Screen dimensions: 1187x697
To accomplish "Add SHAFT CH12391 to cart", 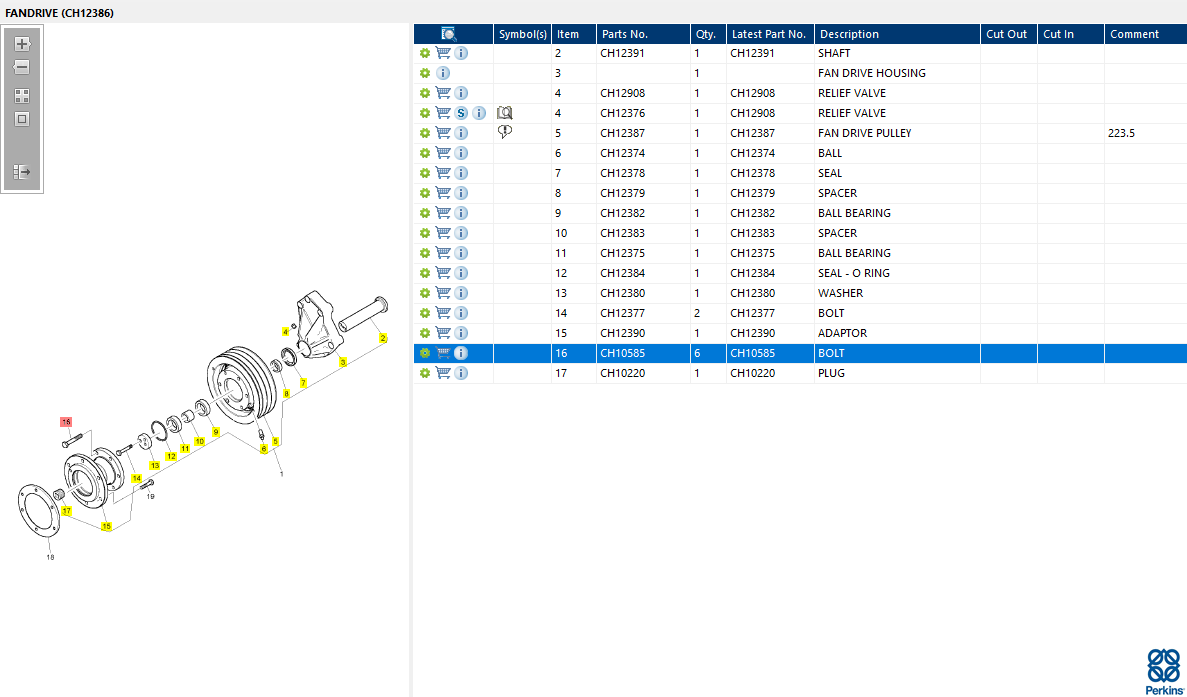I will [444, 53].
